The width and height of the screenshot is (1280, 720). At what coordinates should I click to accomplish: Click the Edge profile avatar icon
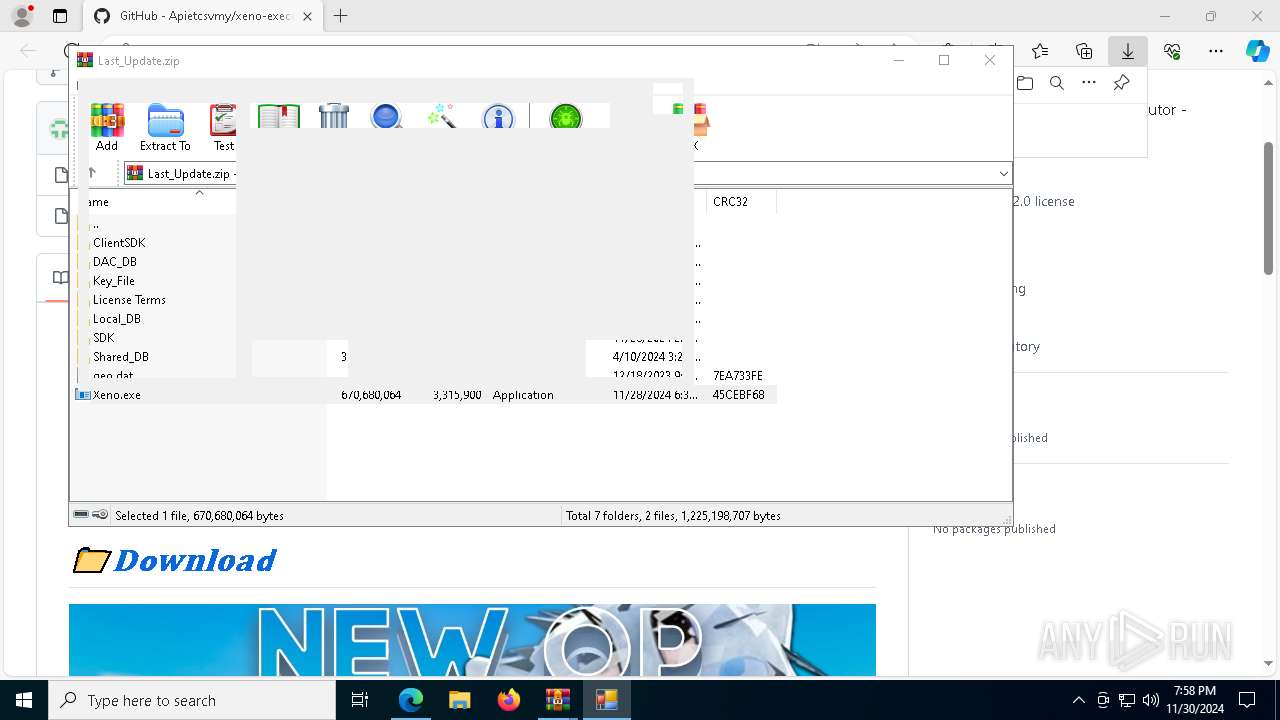pyautogui.click(x=22, y=16)
